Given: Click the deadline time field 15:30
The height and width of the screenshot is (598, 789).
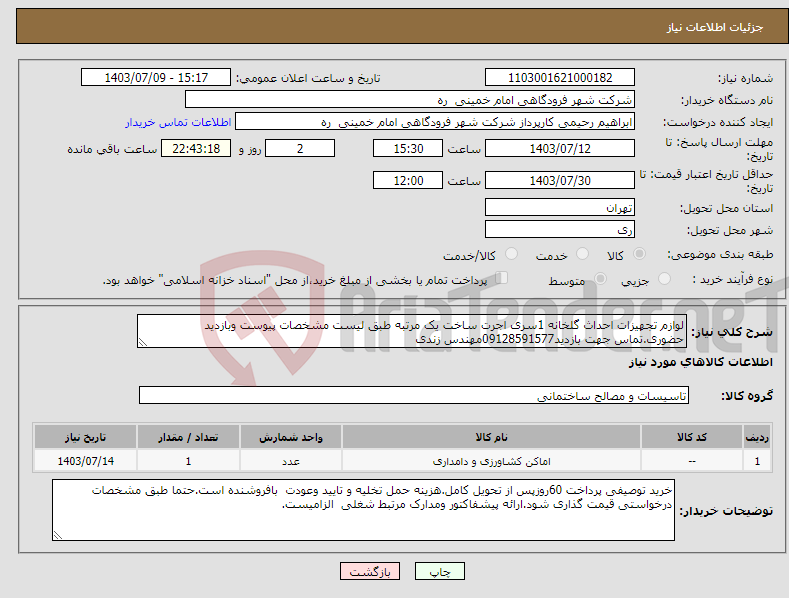Looking at the screenshot, I should click(408, 148).
